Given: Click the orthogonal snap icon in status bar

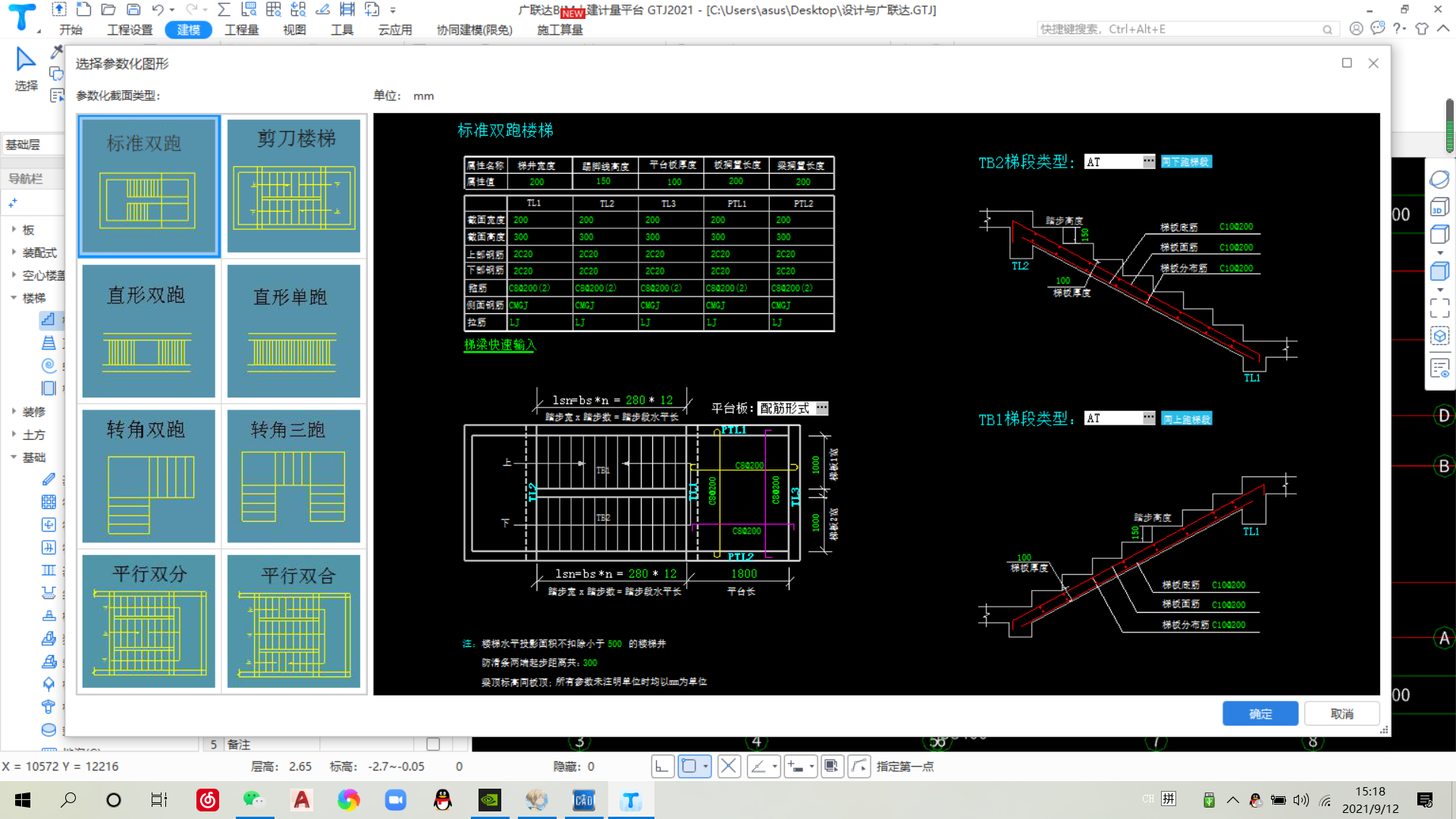Looking at the screenshot, I should [662, 766].
